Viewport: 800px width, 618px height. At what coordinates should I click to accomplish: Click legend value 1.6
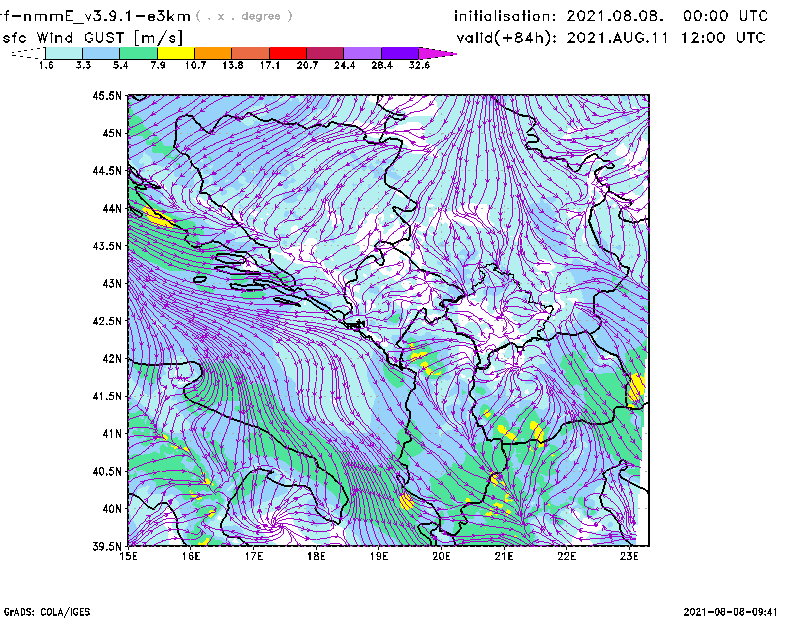(46, 65)
